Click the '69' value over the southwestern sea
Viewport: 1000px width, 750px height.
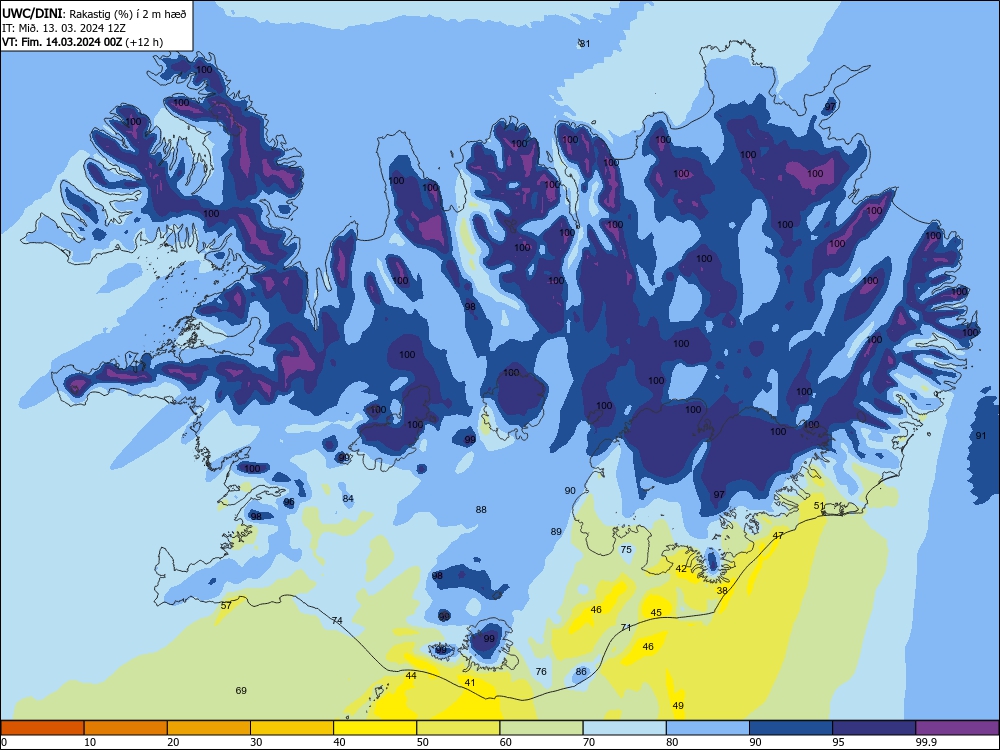pyautogui.click(x=241, y=691)
